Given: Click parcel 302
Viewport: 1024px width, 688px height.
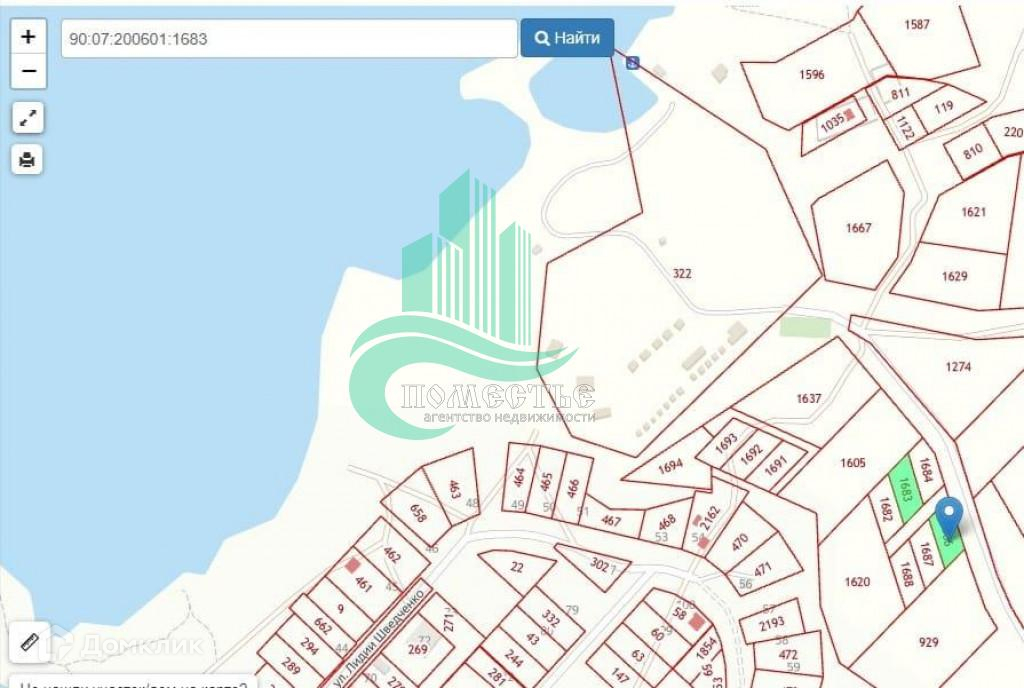Looking at the screenshot, I should (x=599, y=565).
